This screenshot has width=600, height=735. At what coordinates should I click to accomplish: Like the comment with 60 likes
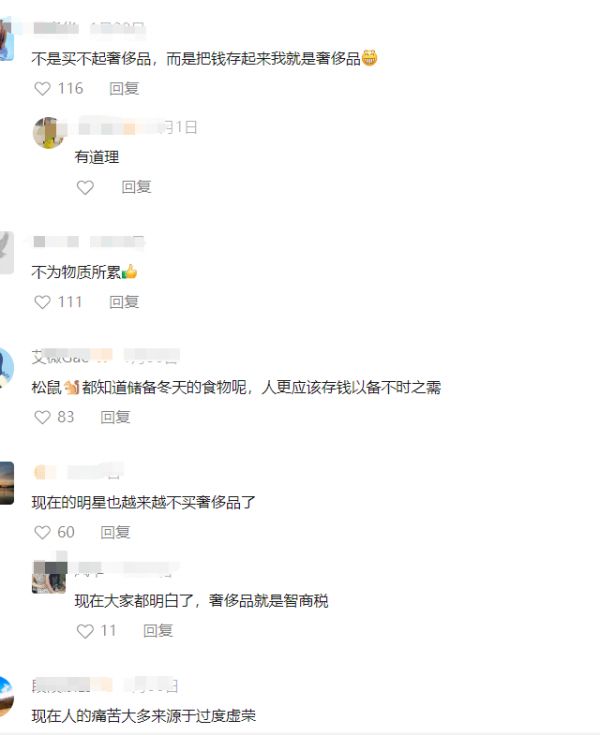(43, 532)
